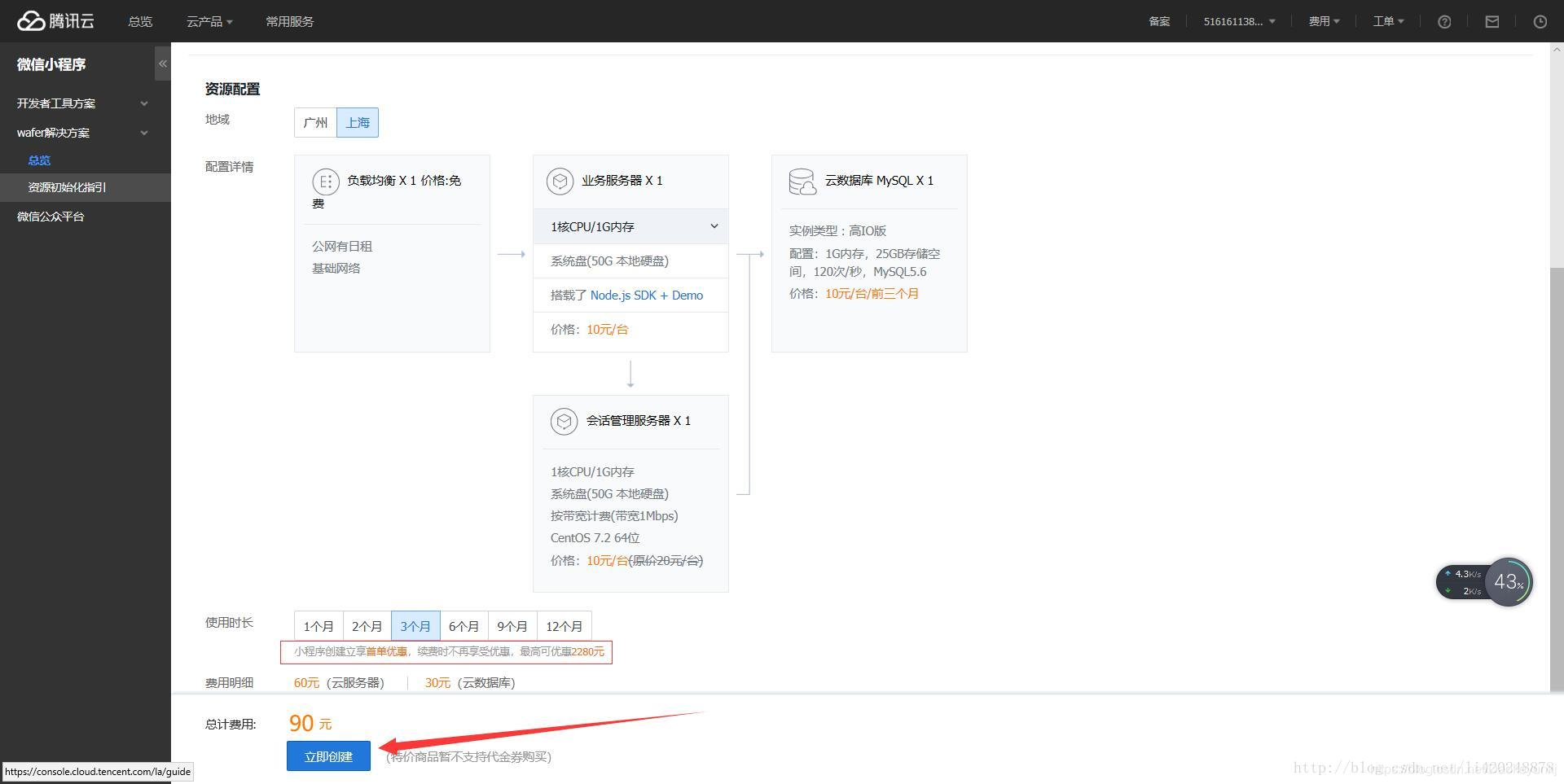Select Guangzhou region
The width and height of the screenshot is (1564, 784).
point(315,122)
